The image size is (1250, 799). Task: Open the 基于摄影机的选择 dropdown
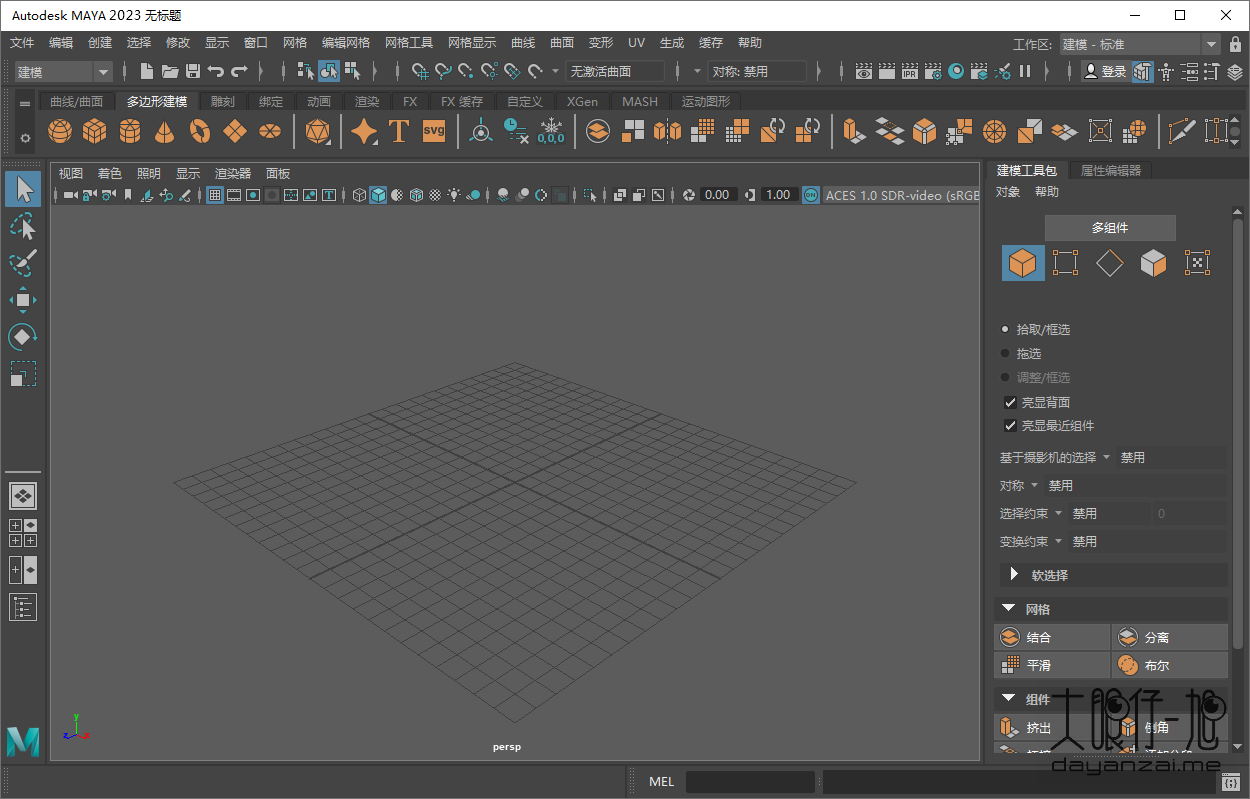[1107, 457]
